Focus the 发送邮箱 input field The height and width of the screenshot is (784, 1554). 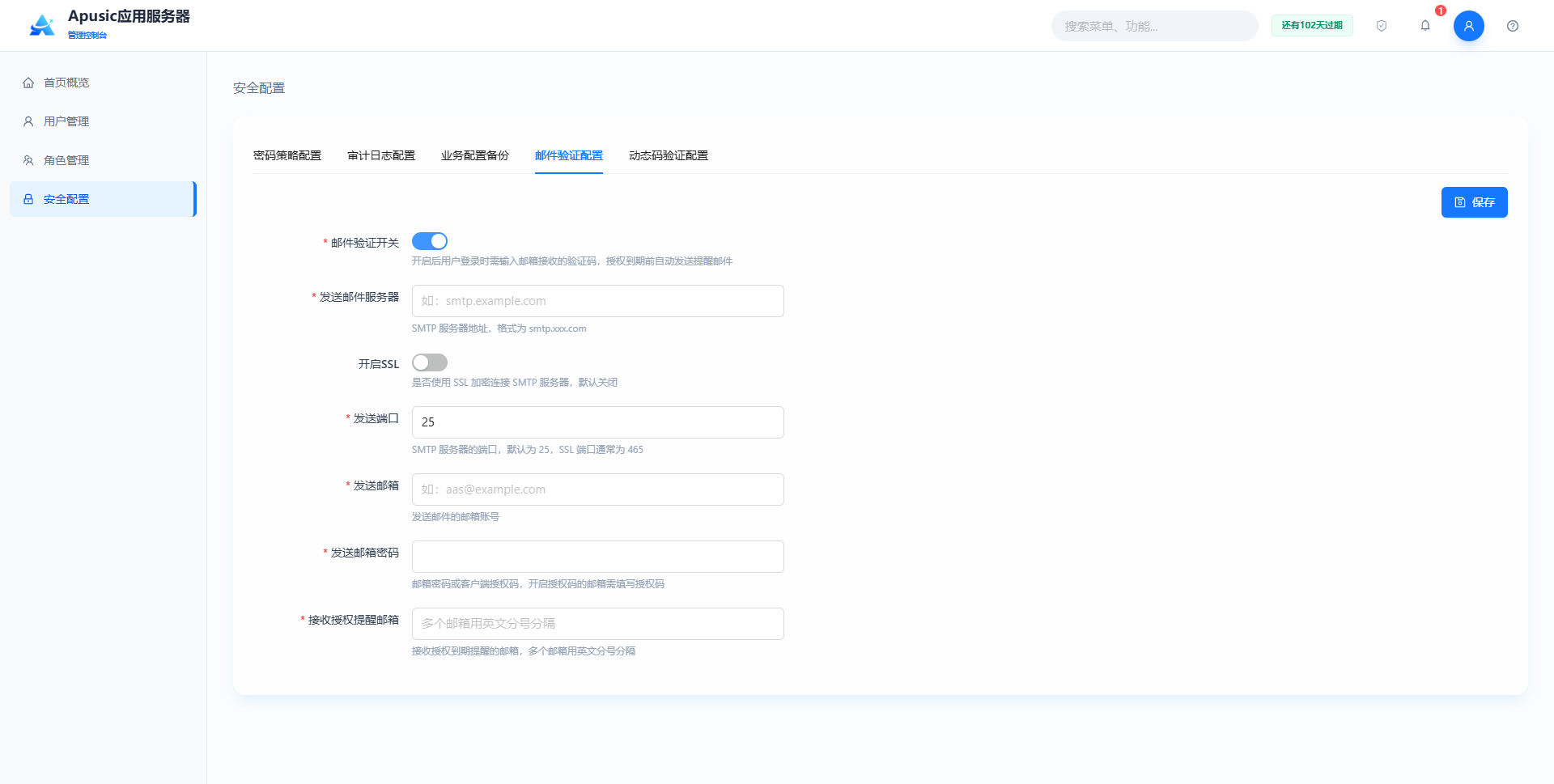coord(598,489)
